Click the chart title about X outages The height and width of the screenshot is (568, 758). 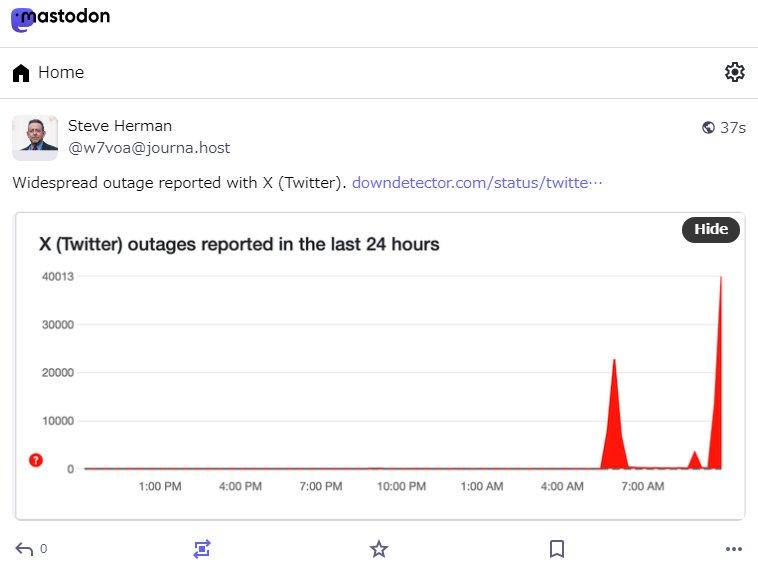pyautogui.click(x=239, y=244)
